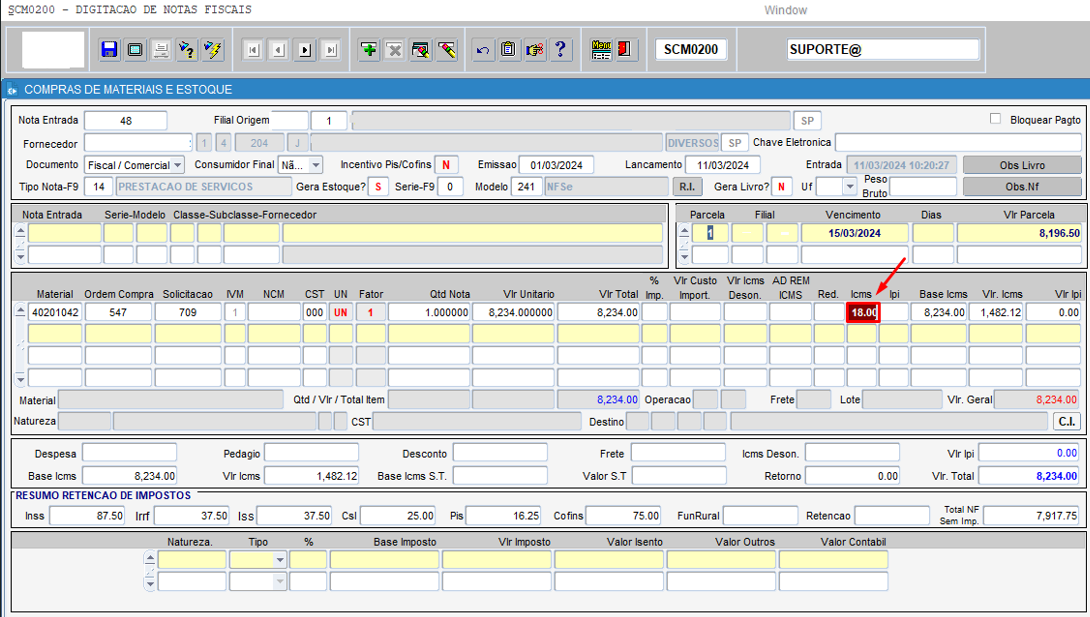This screenshot has height=617, width=1090.
Task: Go to the next record
Action: coord(305,50)
